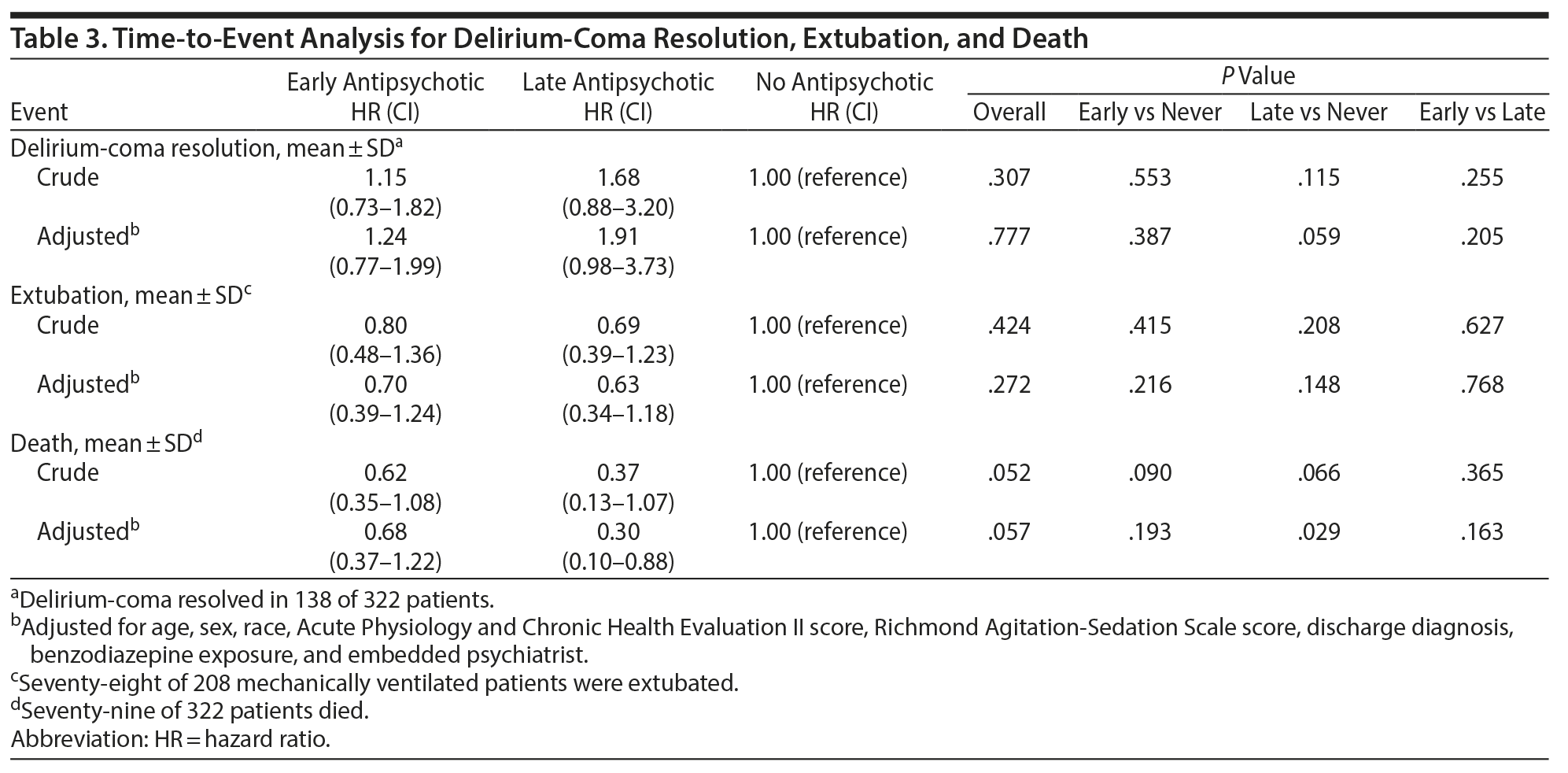Select the Overall P value column header
1568x773 pixels.
[1009, 112]
